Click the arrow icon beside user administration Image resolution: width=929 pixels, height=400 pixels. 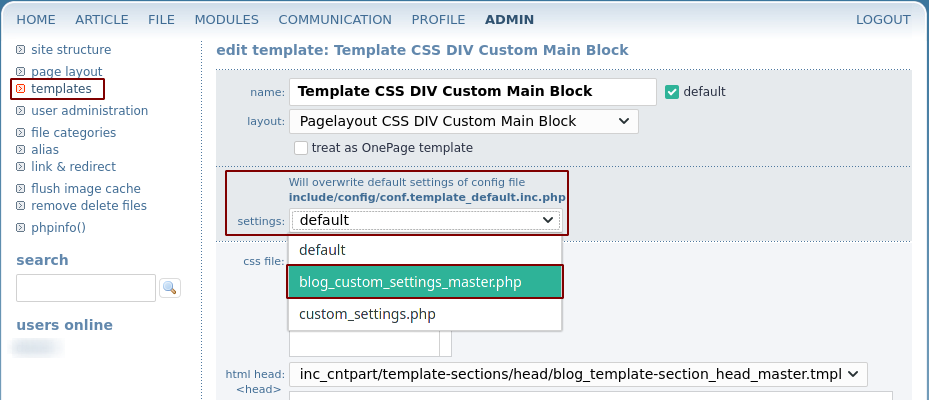coord(21,111)
